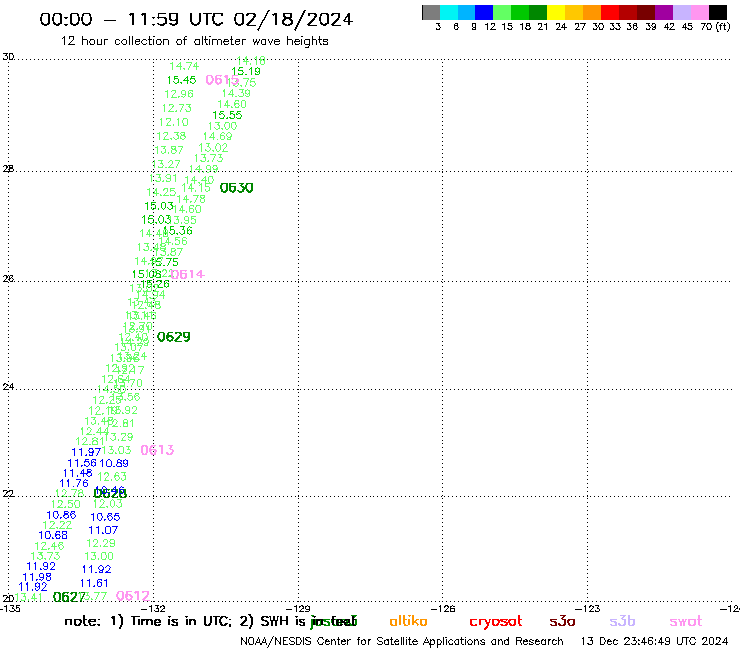Screen dimensions: 740x650
Task: Click the 13.91 wave height value
Action: tap(163, 178)
